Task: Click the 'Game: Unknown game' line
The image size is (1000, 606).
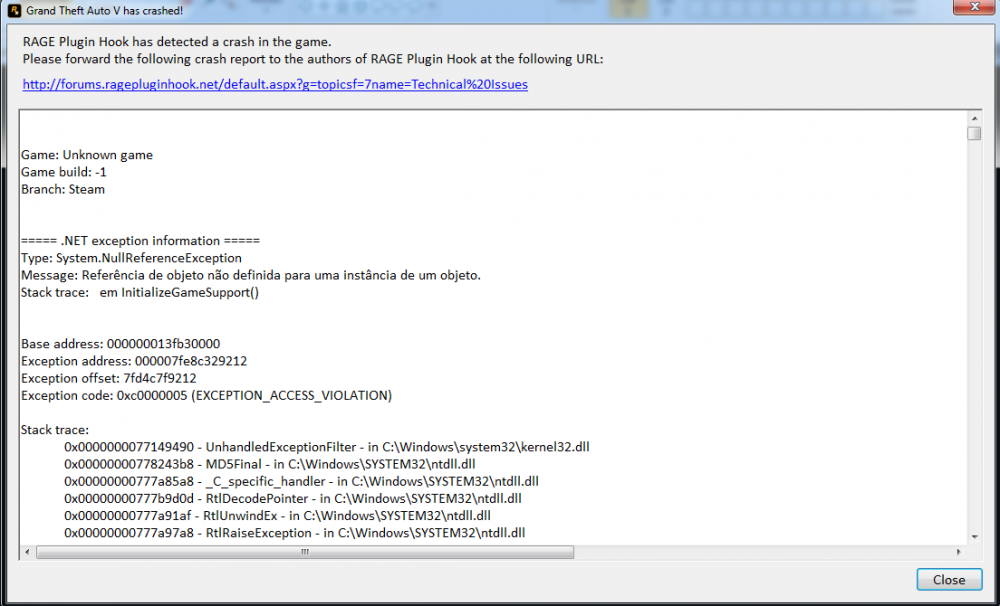Action: [x=87, y=155]
